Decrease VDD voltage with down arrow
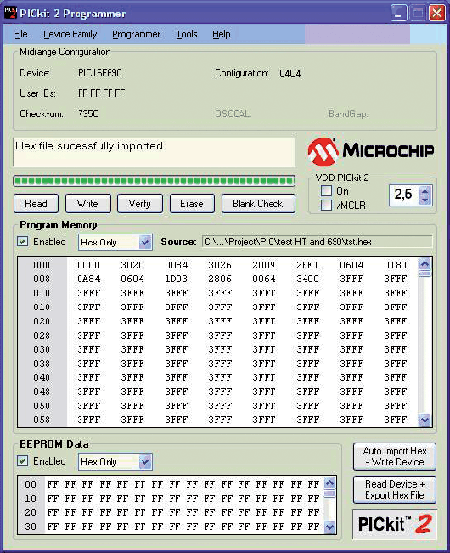Viewport: 450px width, 553px height. [425, 200]
